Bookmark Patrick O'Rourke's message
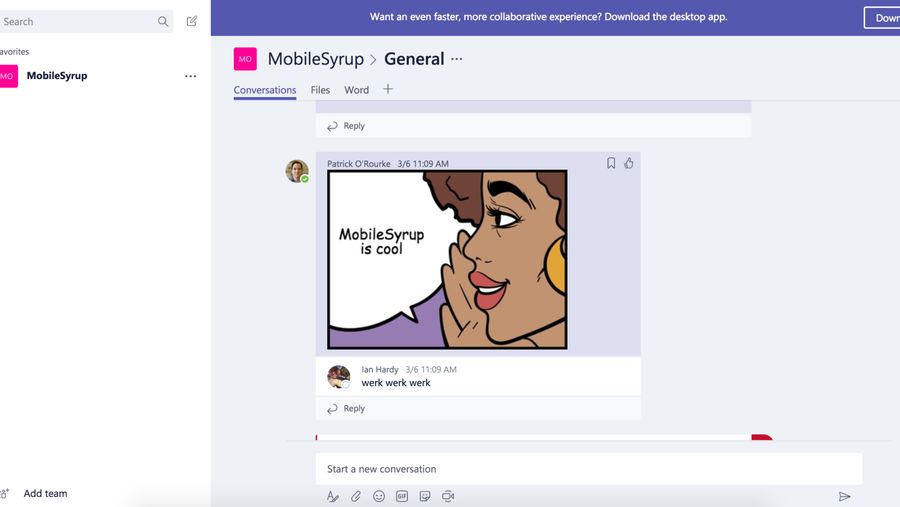 (611, 163)
